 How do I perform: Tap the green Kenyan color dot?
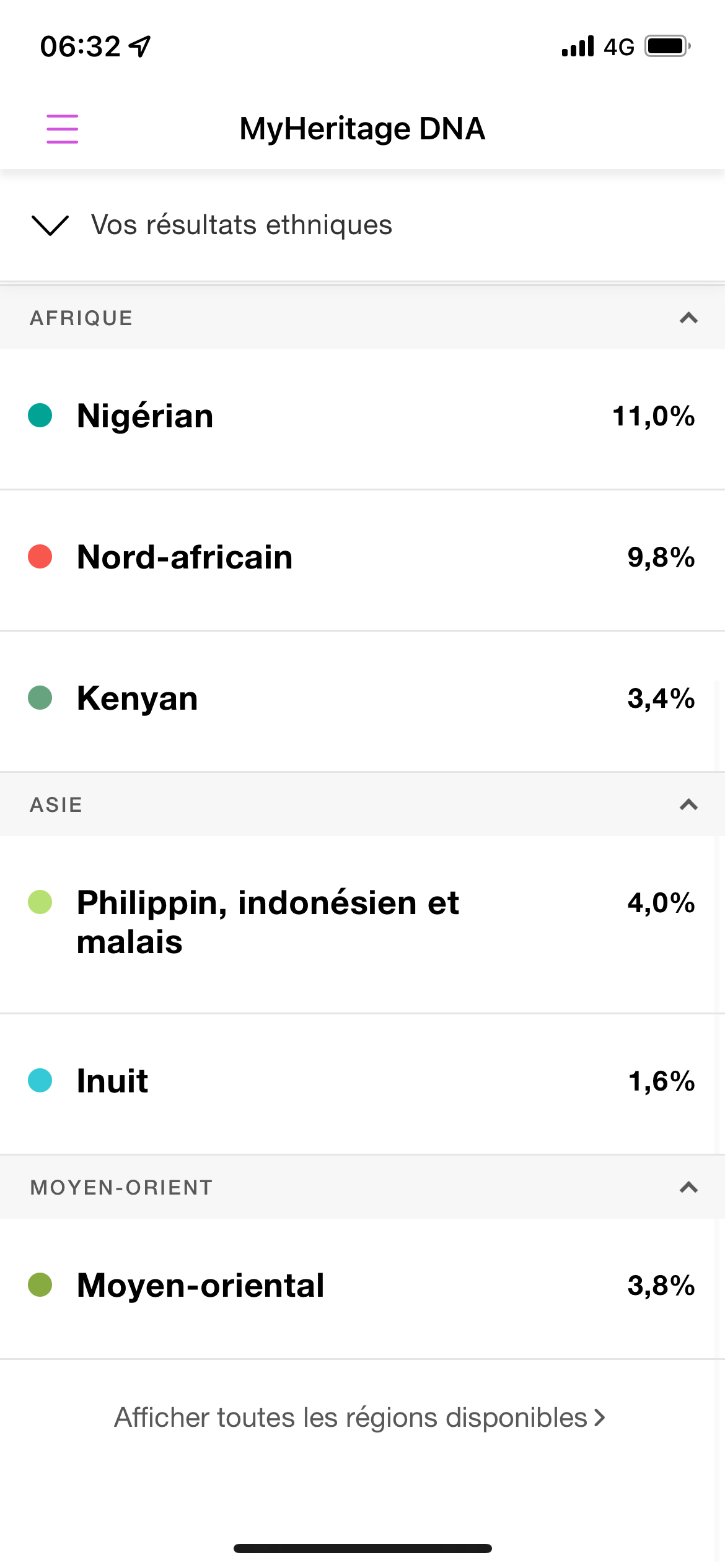tap(40, 698)
